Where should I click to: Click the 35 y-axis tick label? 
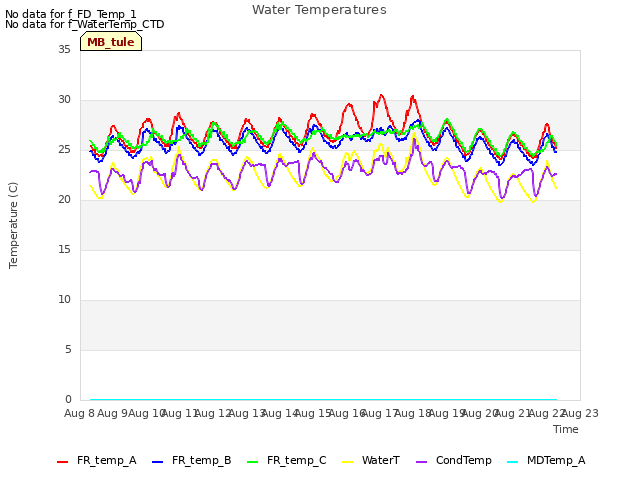coord(64,49)
